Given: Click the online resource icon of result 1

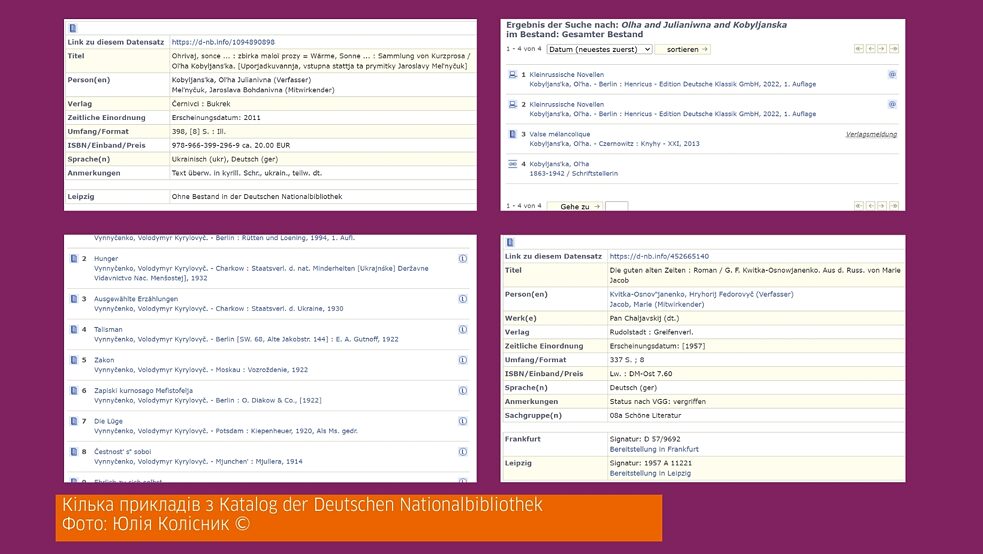Looking at the screenshot, I should pyautogui.click(x=513, y=75).
